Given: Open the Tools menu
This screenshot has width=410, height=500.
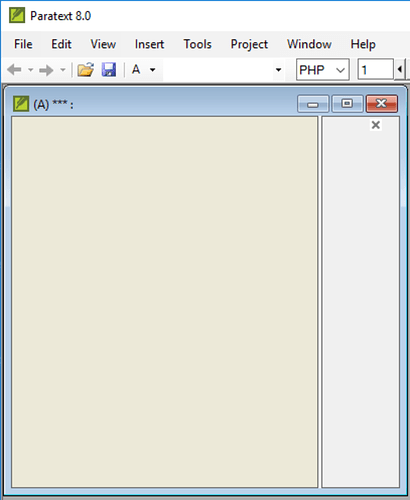Looking at the screenshot, I should (197, 44).
